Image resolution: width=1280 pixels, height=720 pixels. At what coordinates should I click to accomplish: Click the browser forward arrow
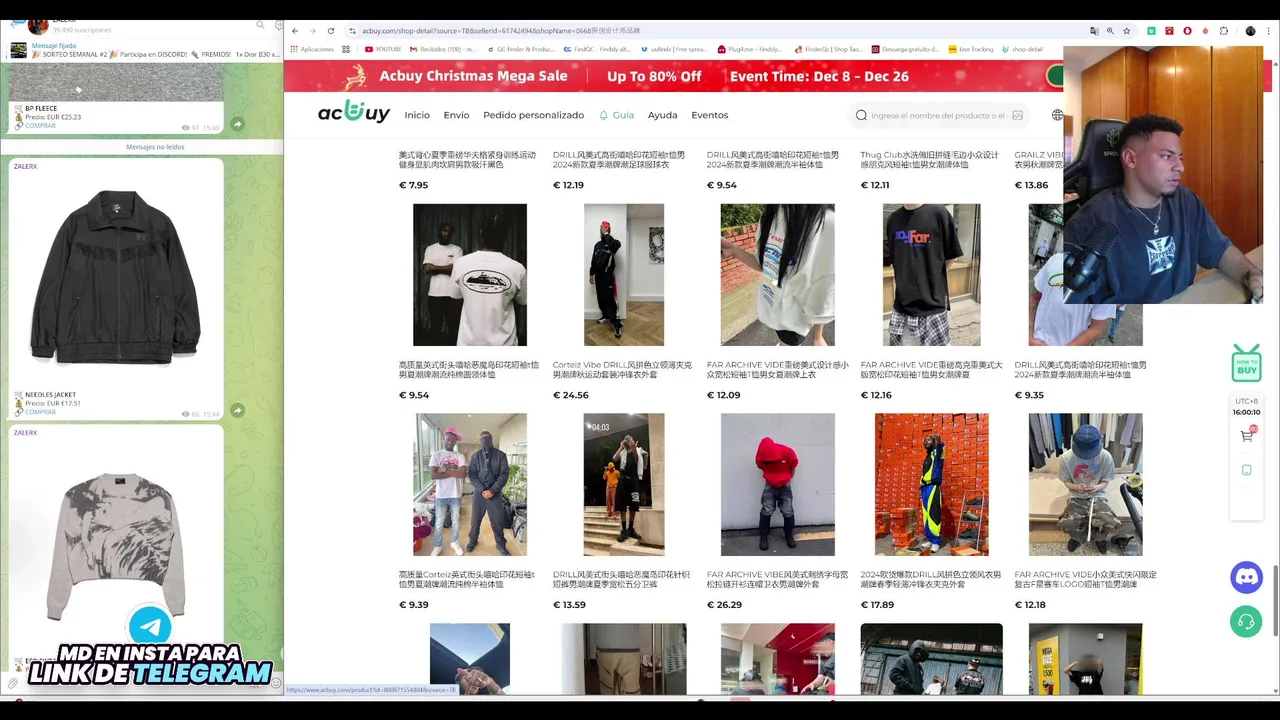(x=312, y=31)
